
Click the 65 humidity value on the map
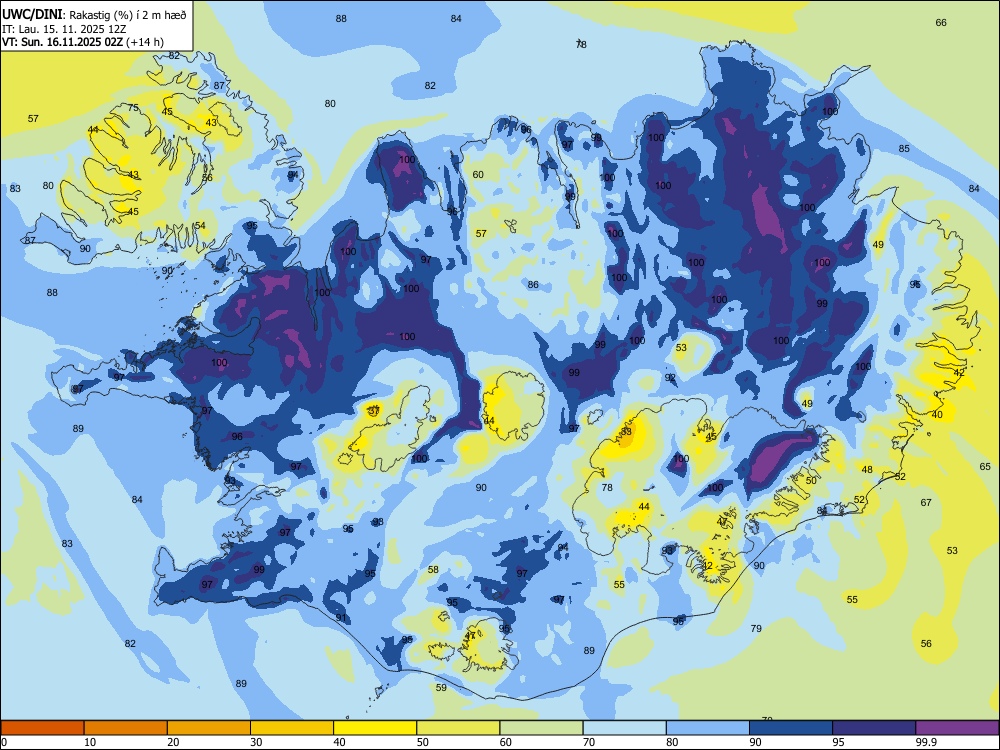(985, 466)
